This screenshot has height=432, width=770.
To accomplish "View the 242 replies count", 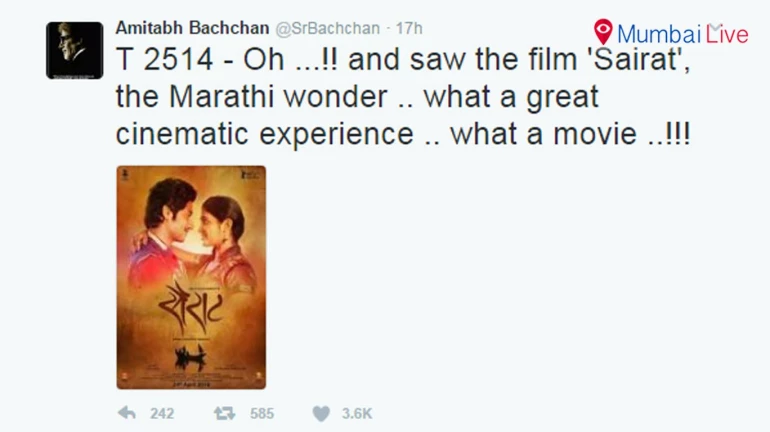I will 161,413.
